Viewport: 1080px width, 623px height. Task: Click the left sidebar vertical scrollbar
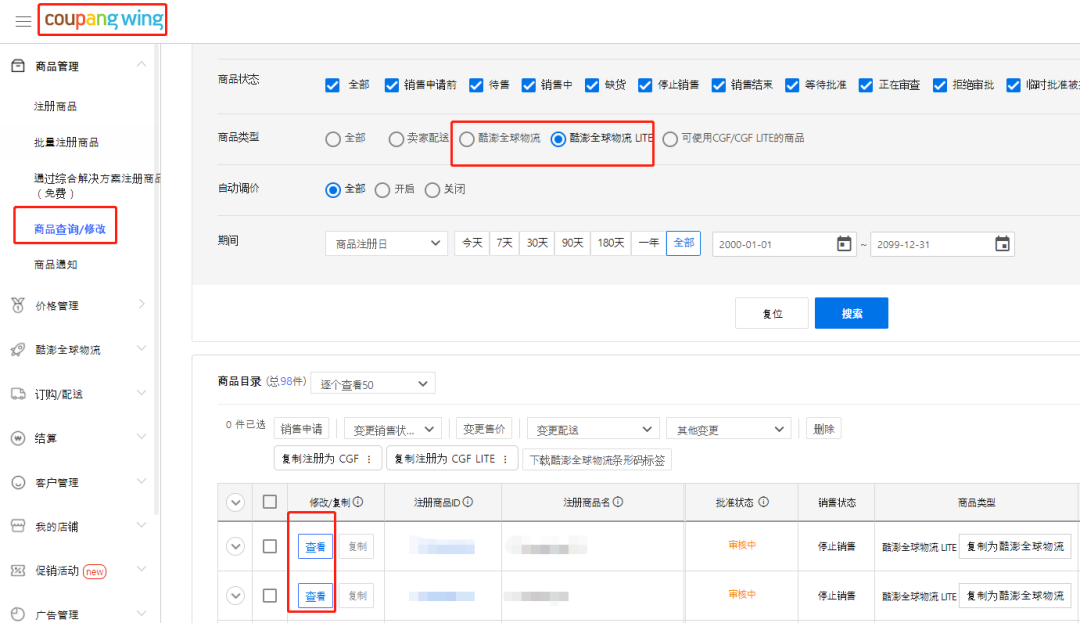[x=157, y=279]
